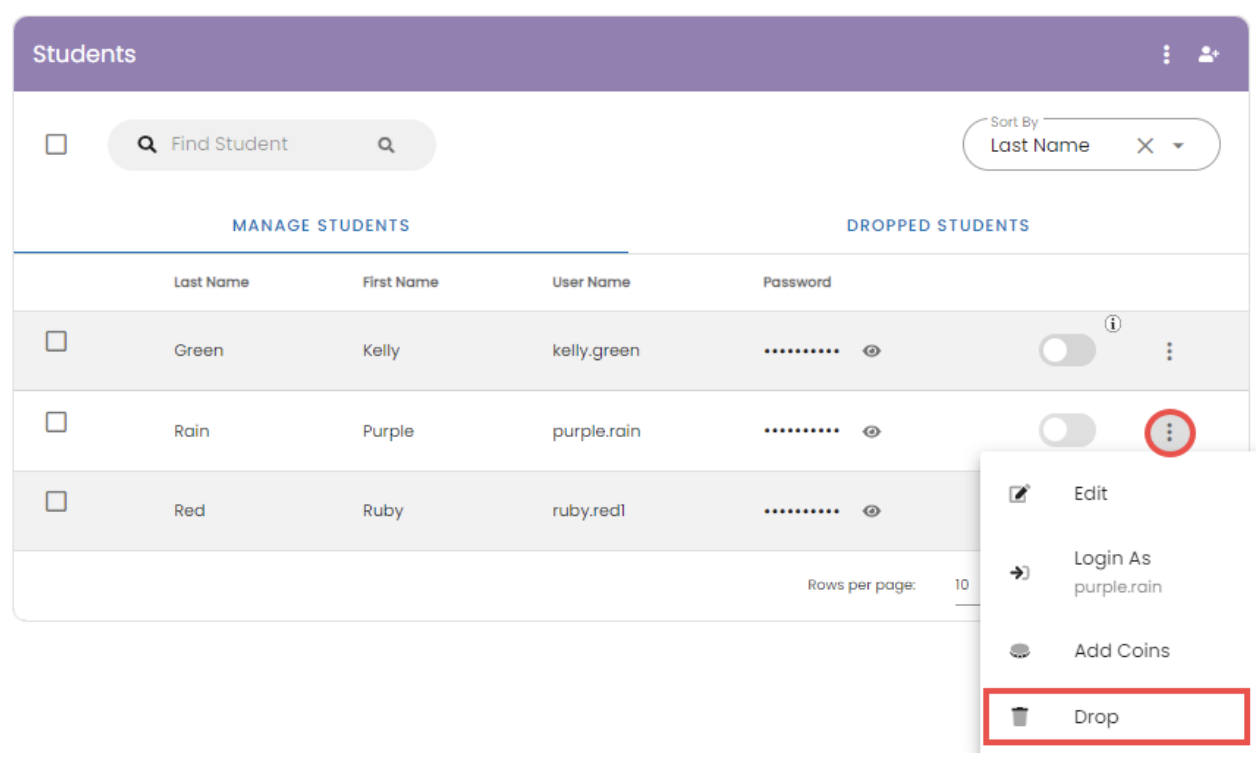This screenshot has height=774, width=1260.
Task: Click the add student icon in header
Action: coord(1209,54)
